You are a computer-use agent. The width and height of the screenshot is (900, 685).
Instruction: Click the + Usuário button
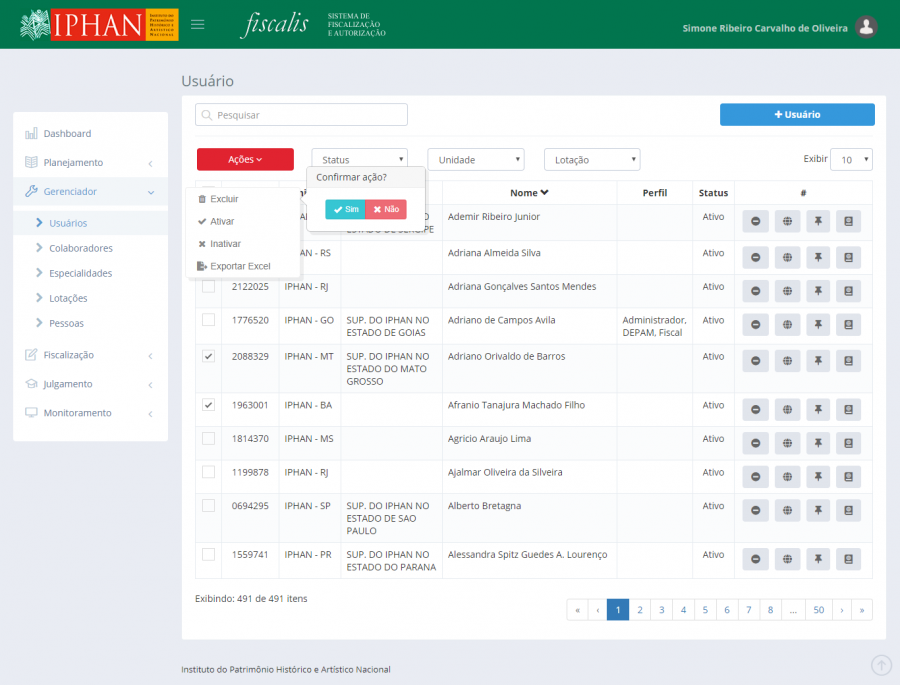point(797,115)
